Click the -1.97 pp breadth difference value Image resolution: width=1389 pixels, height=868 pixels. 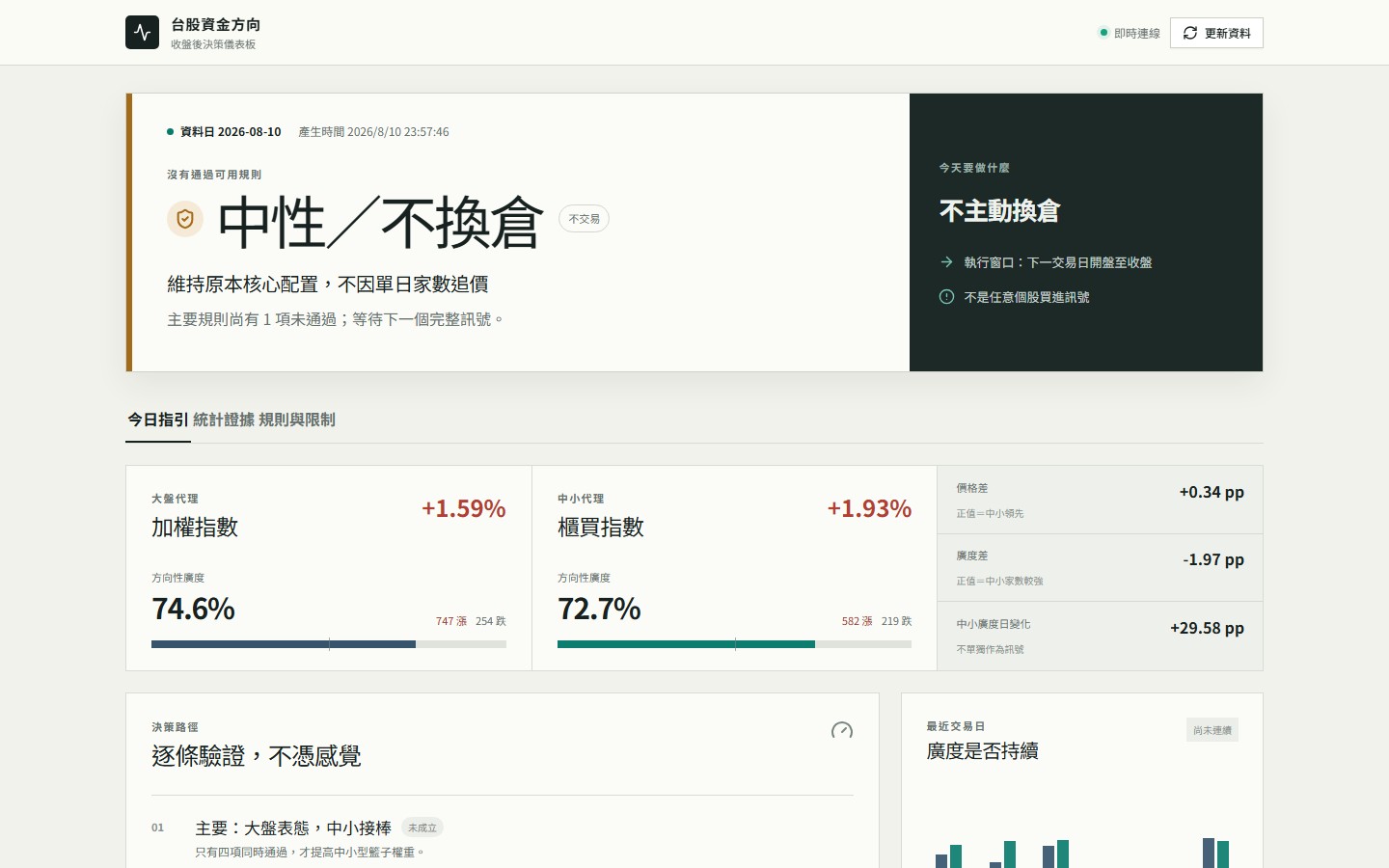coord(1213,559)
